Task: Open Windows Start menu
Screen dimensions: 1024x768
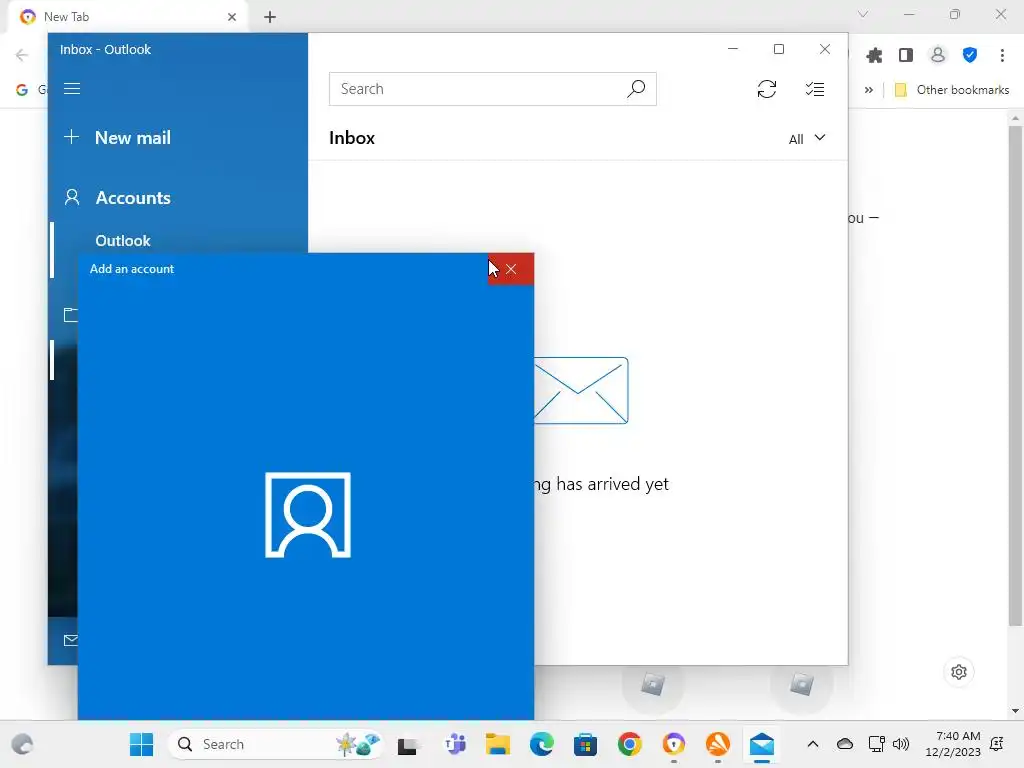Action: [141, 744]
